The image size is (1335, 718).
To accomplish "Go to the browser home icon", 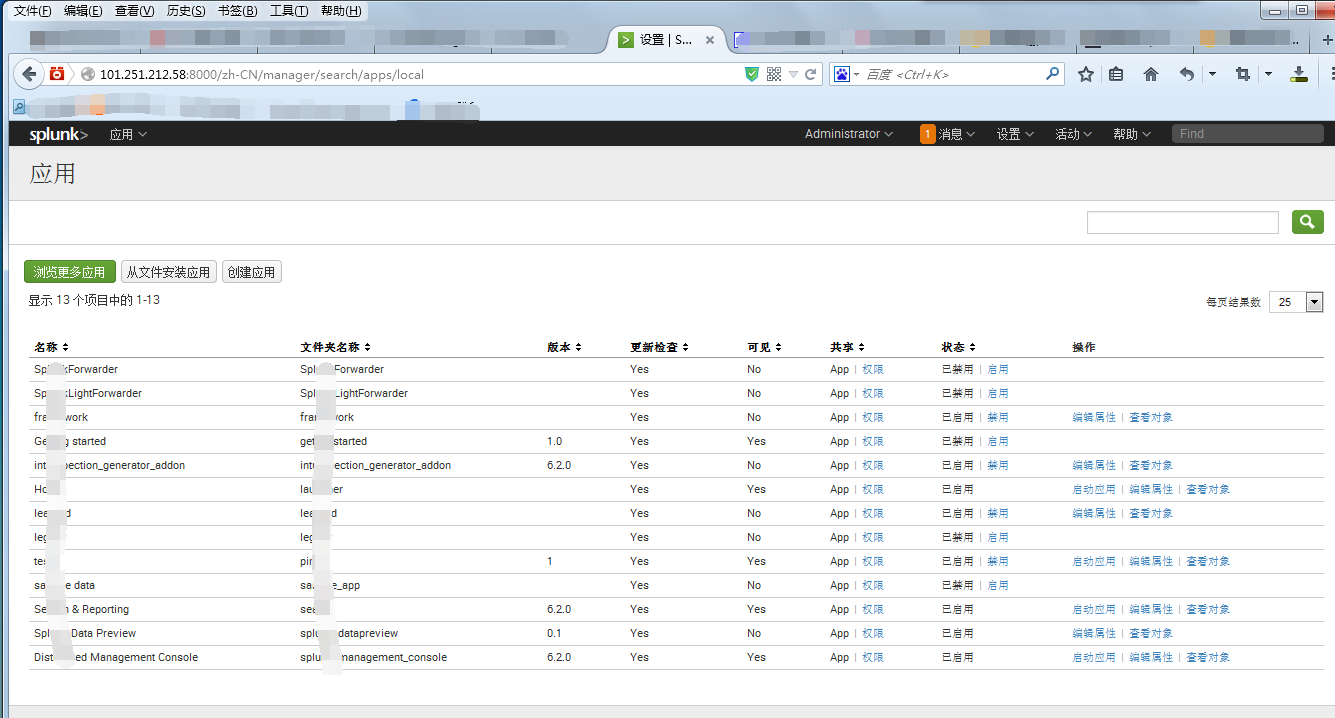I will coord(1151,74).
